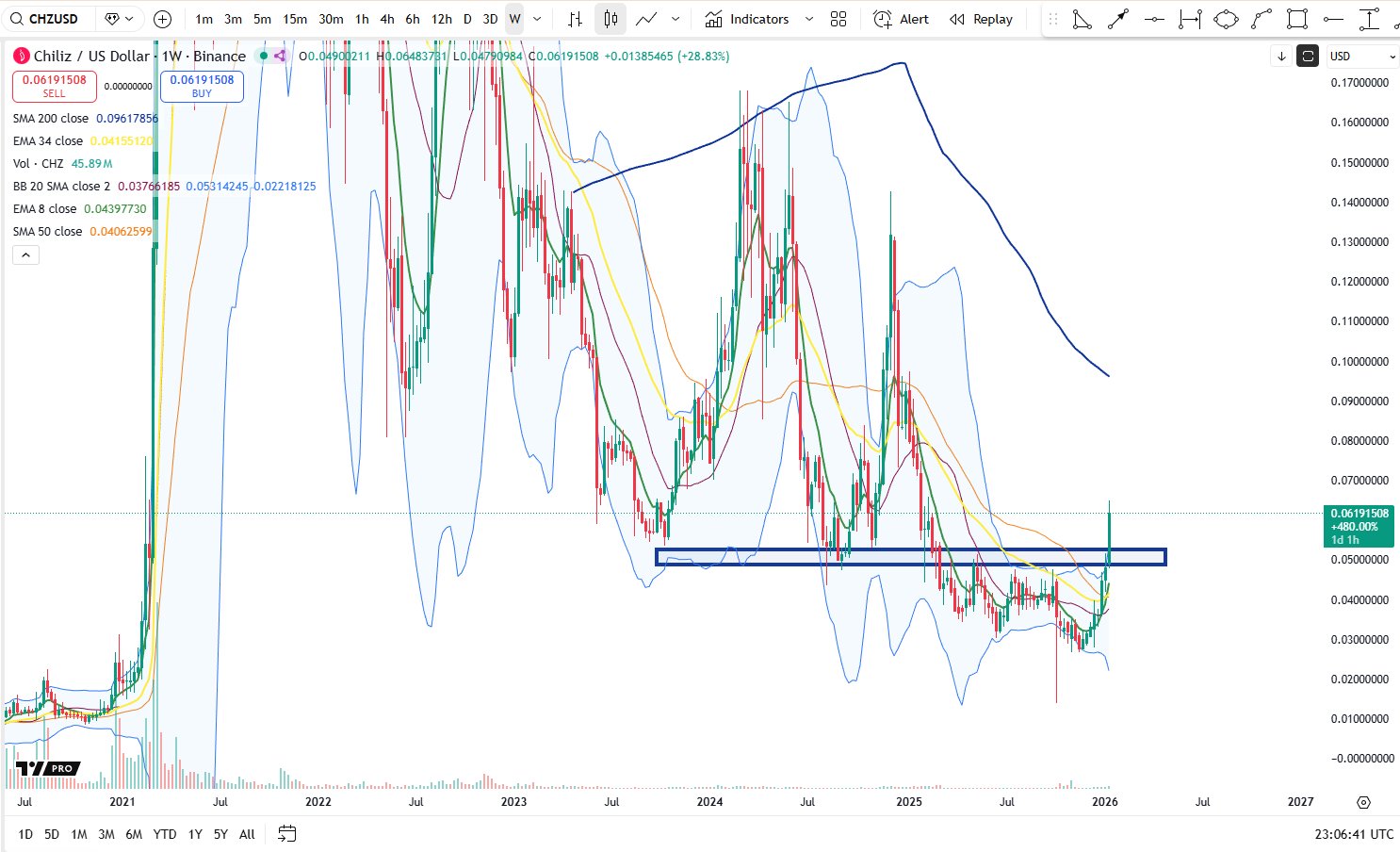The image size is (1400, 852).
Task: Click the red SELL price button
Action: coord(55,86)
